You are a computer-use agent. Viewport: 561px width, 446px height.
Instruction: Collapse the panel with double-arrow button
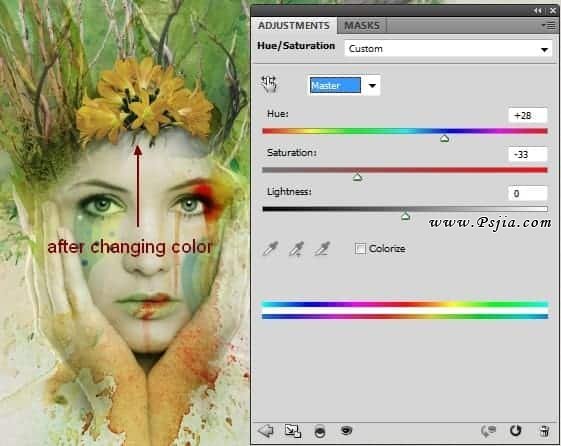[x=538, y=11]
